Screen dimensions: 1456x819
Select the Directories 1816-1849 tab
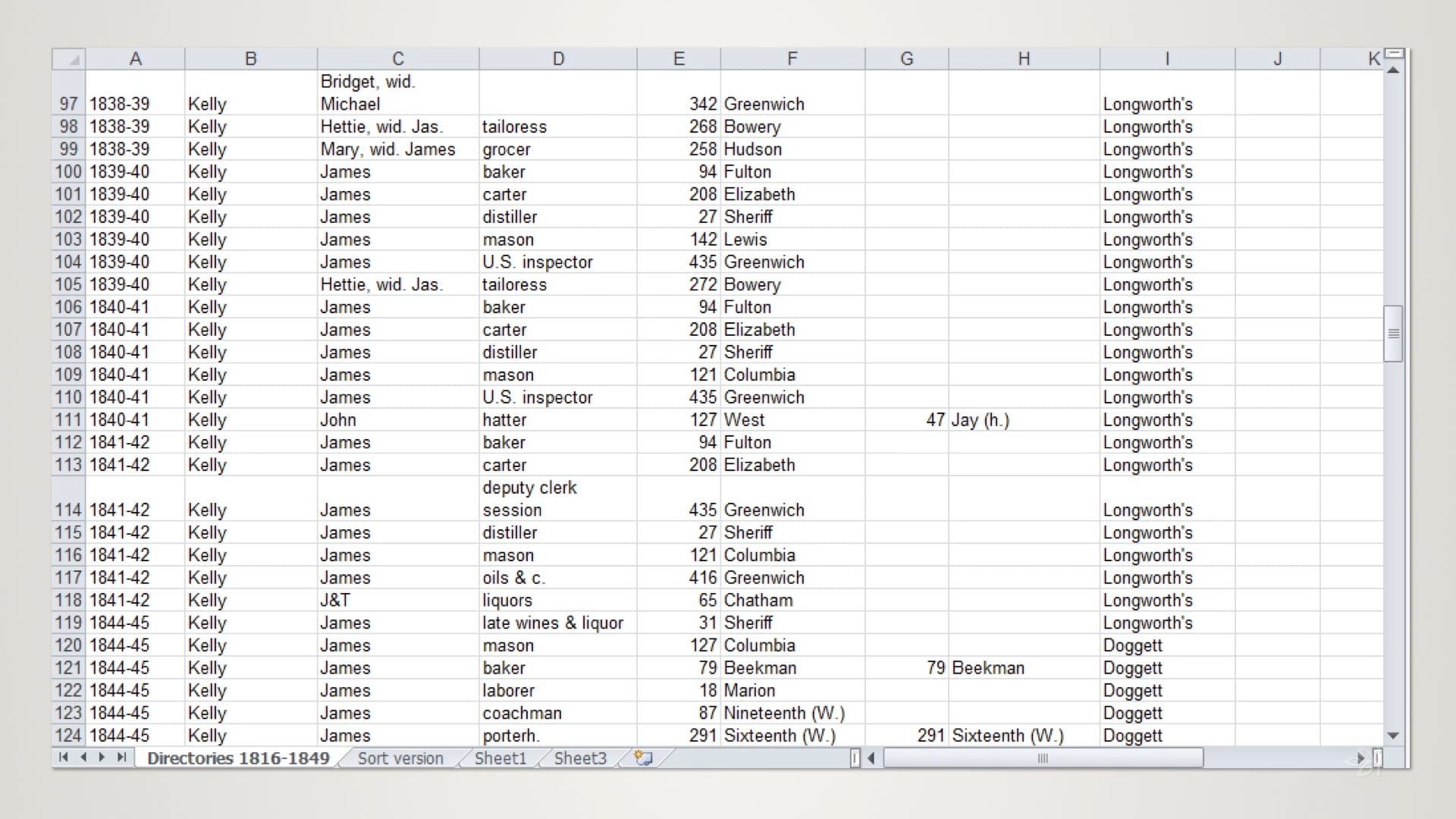pos(237,758)
